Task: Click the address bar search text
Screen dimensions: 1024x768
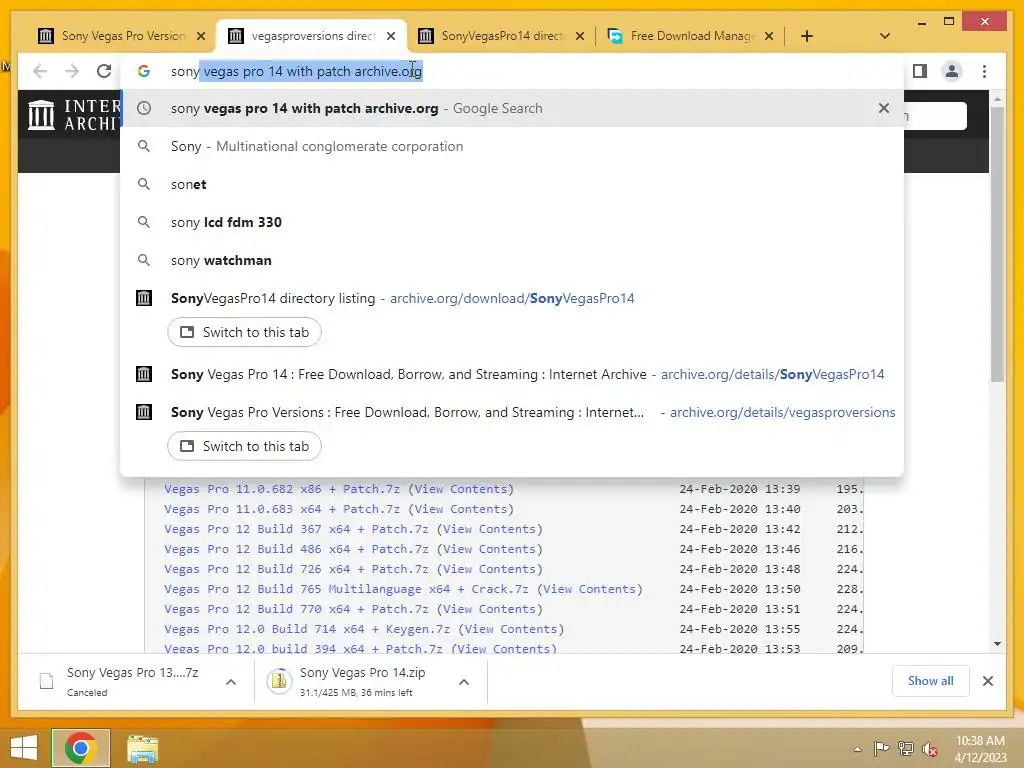Action: [x=296, y=71]
